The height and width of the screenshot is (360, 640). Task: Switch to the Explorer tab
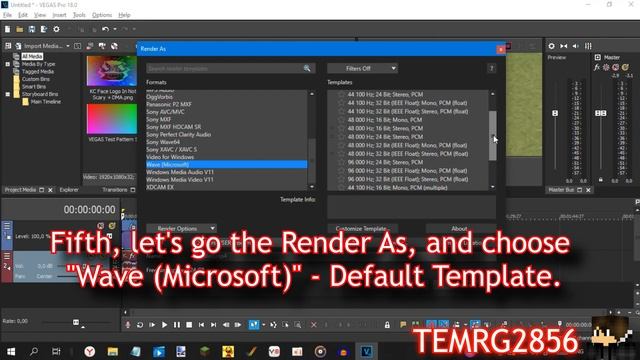(x=69, y=190)
